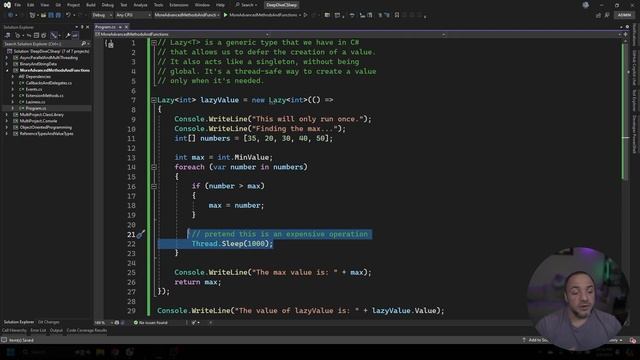The image size is (640, 360).
Task: Collapse if block at line 16
Action: click(x=154, y=186)
